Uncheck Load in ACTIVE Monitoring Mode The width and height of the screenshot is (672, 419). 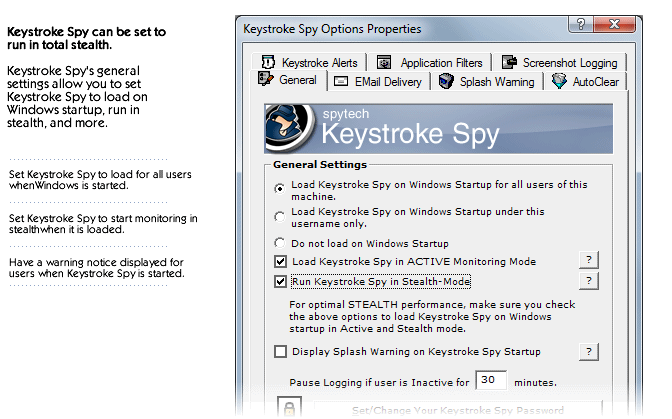tap(280, 262)
